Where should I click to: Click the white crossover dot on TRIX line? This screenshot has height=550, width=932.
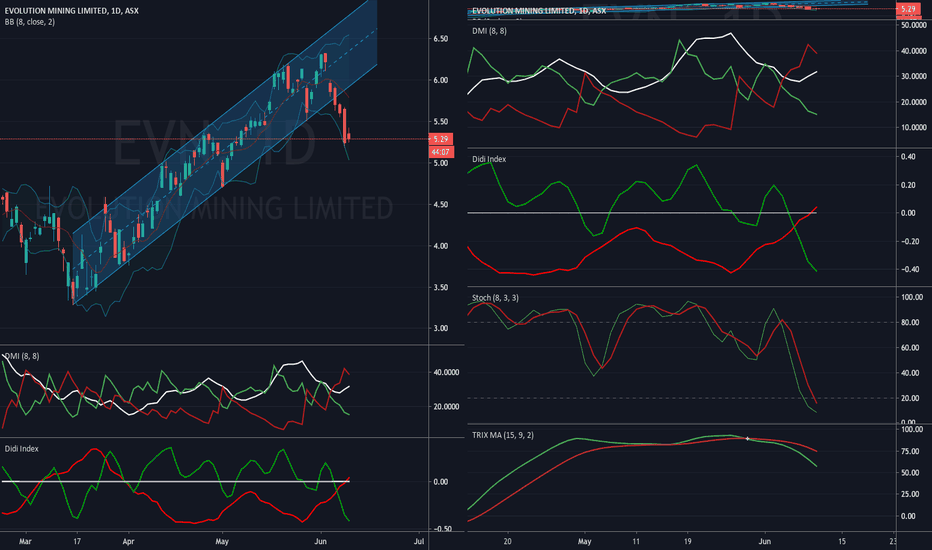(x=748, y=439)
